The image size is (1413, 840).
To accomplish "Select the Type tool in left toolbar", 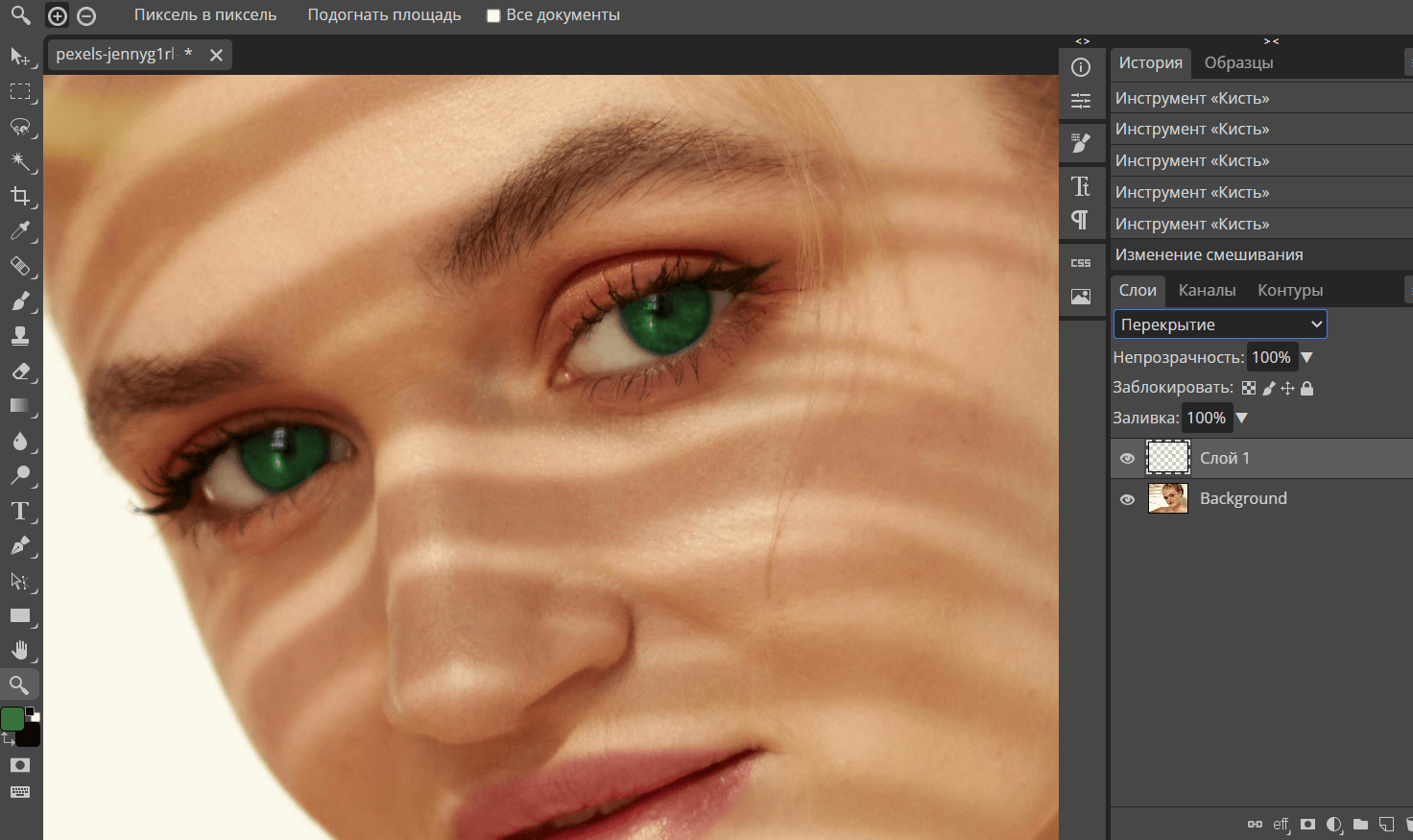I will (x=20, y=511).
